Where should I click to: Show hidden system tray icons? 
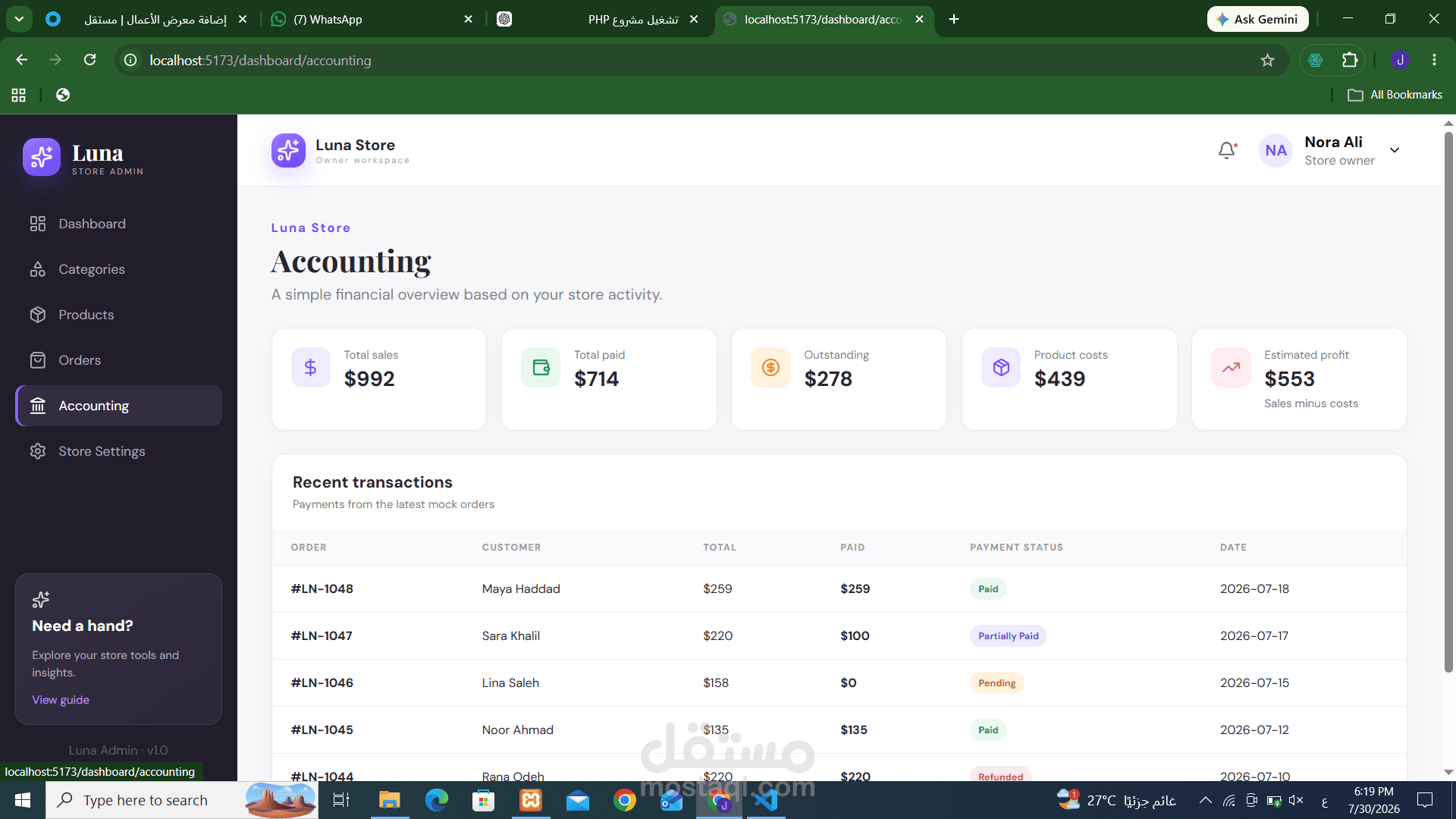click(x=1205, y=800)
